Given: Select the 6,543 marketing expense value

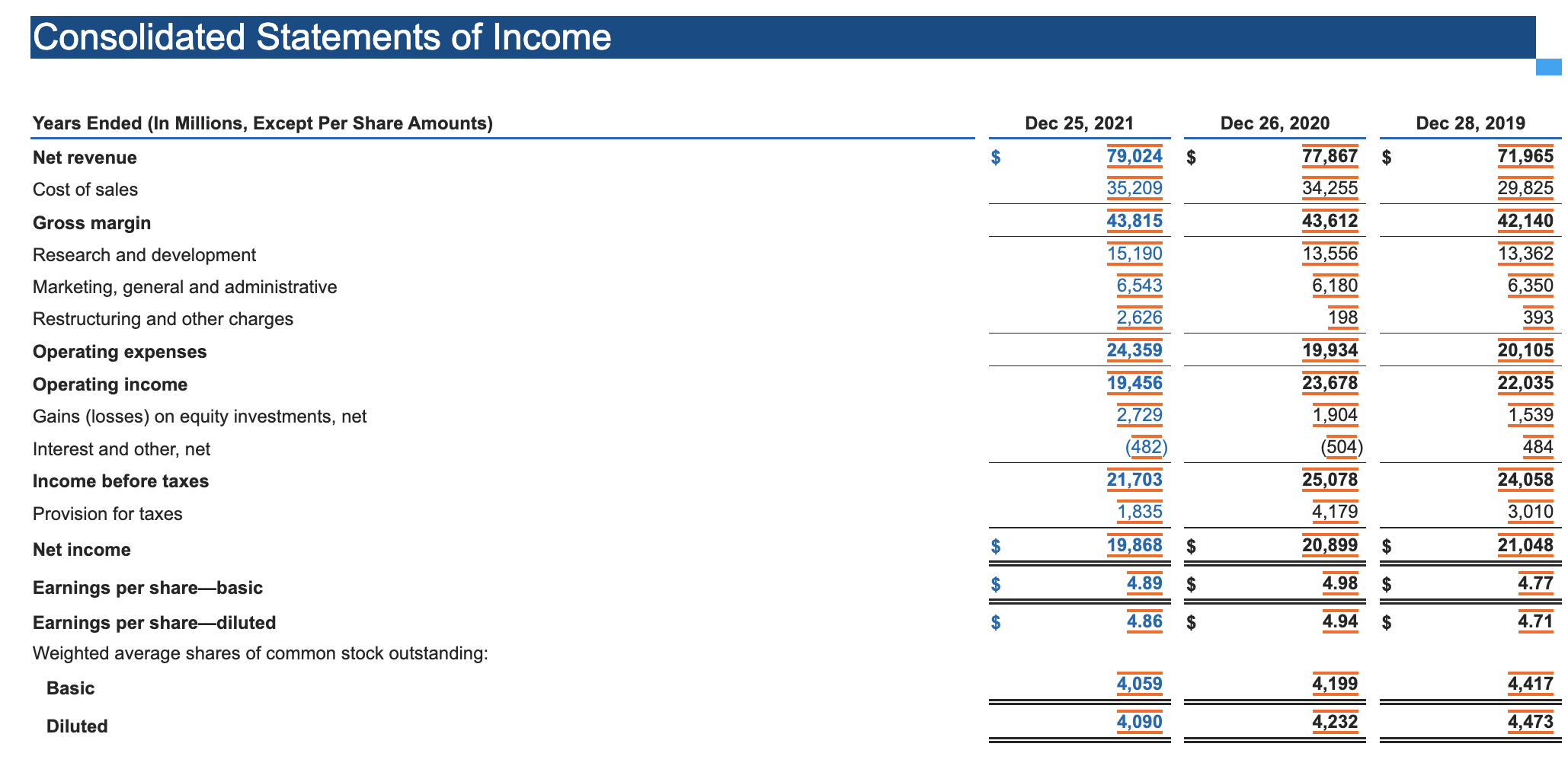Looking at the screenshot, I should [1140, 286].
